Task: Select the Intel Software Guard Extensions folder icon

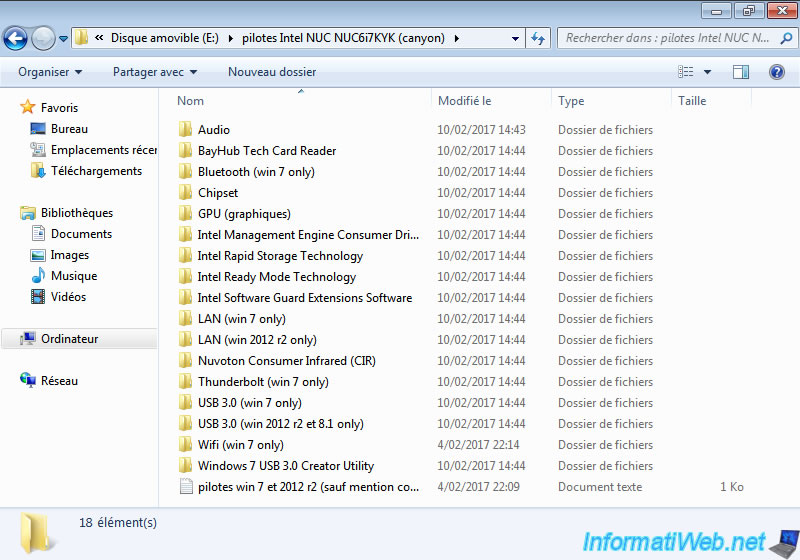Action: pyautogui.click(x=186, y=297)
